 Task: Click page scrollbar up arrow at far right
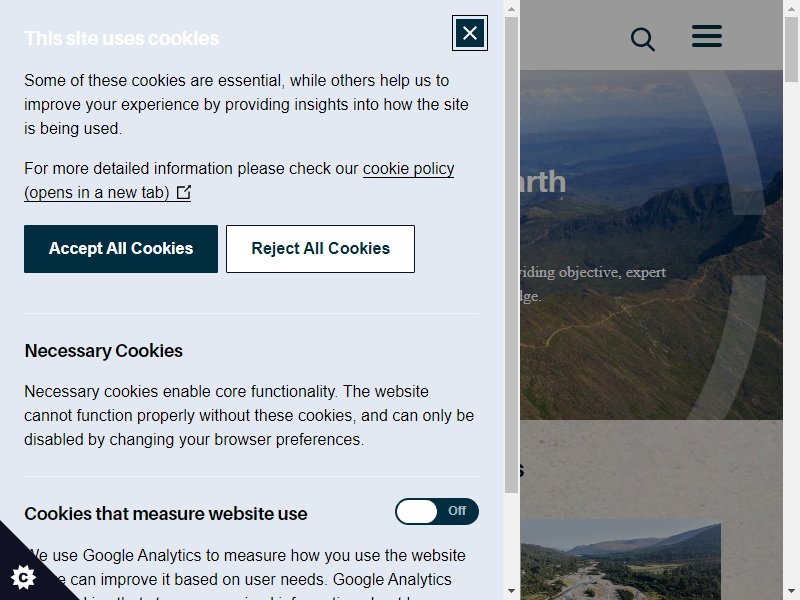point(791,9)
